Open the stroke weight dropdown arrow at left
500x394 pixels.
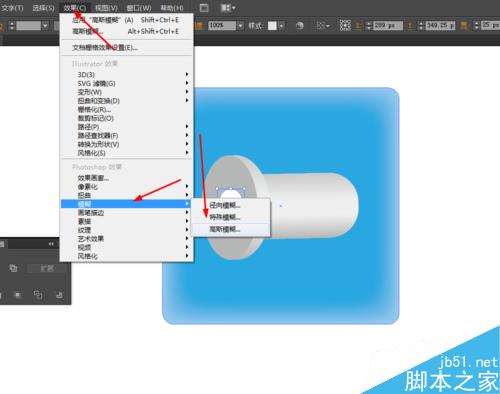(x=45, y=26)
